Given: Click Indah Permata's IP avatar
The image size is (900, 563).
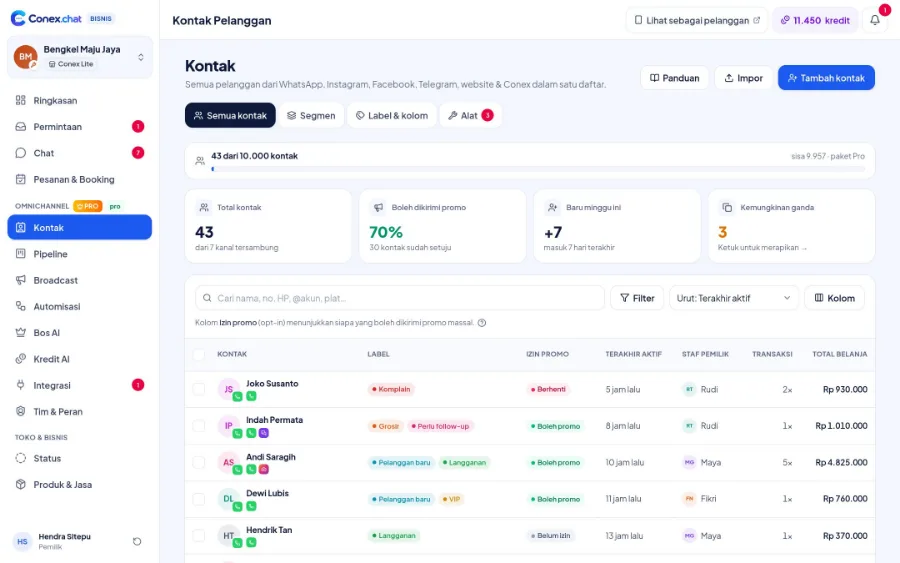Looking at the screenshot, I should (228, 426).
